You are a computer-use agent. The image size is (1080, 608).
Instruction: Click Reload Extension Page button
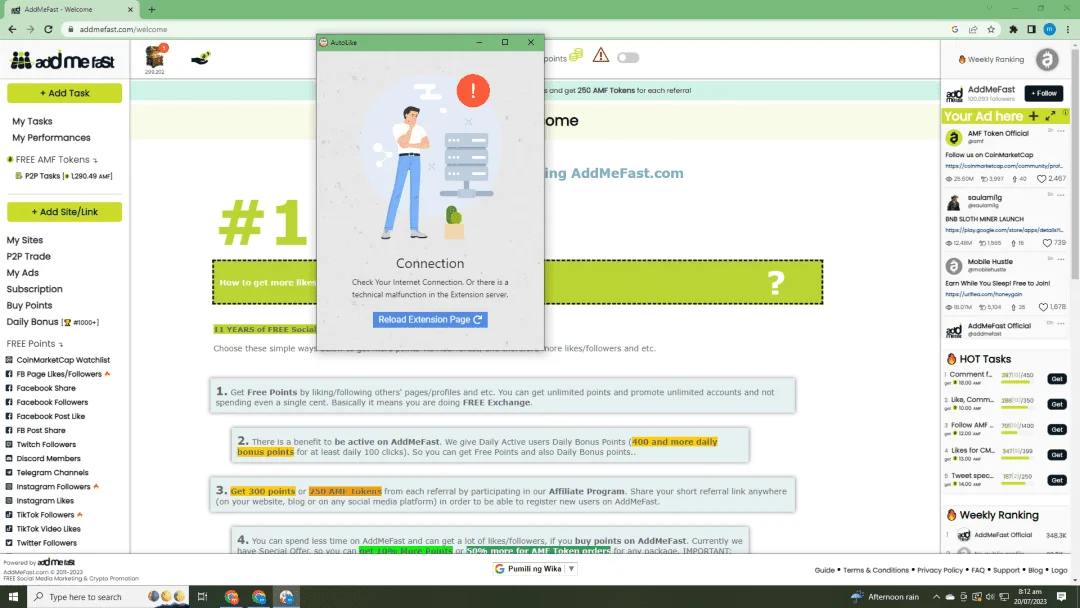[x=430, y=319]
